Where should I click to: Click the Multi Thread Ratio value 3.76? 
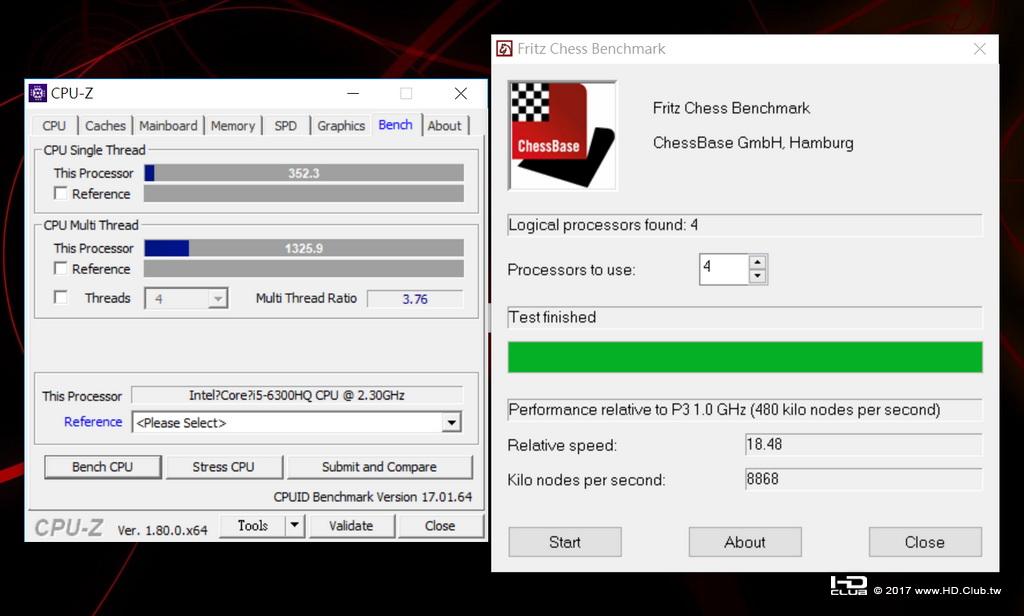(415, 299)
